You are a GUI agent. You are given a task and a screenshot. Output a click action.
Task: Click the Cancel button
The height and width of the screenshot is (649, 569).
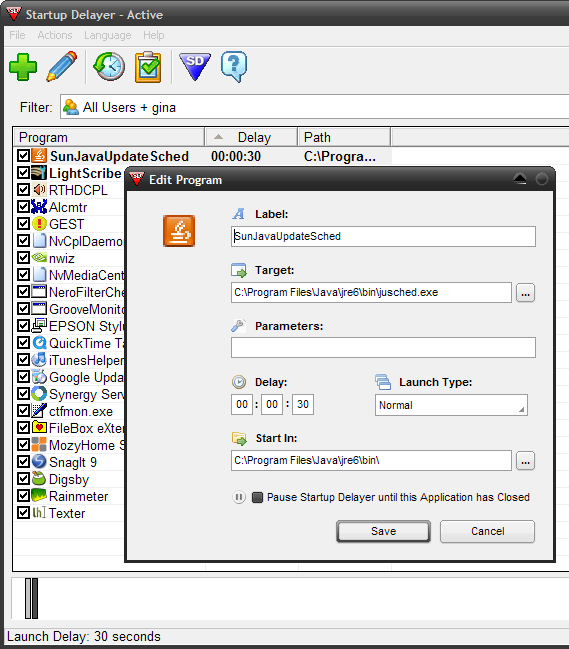(487, 531)
